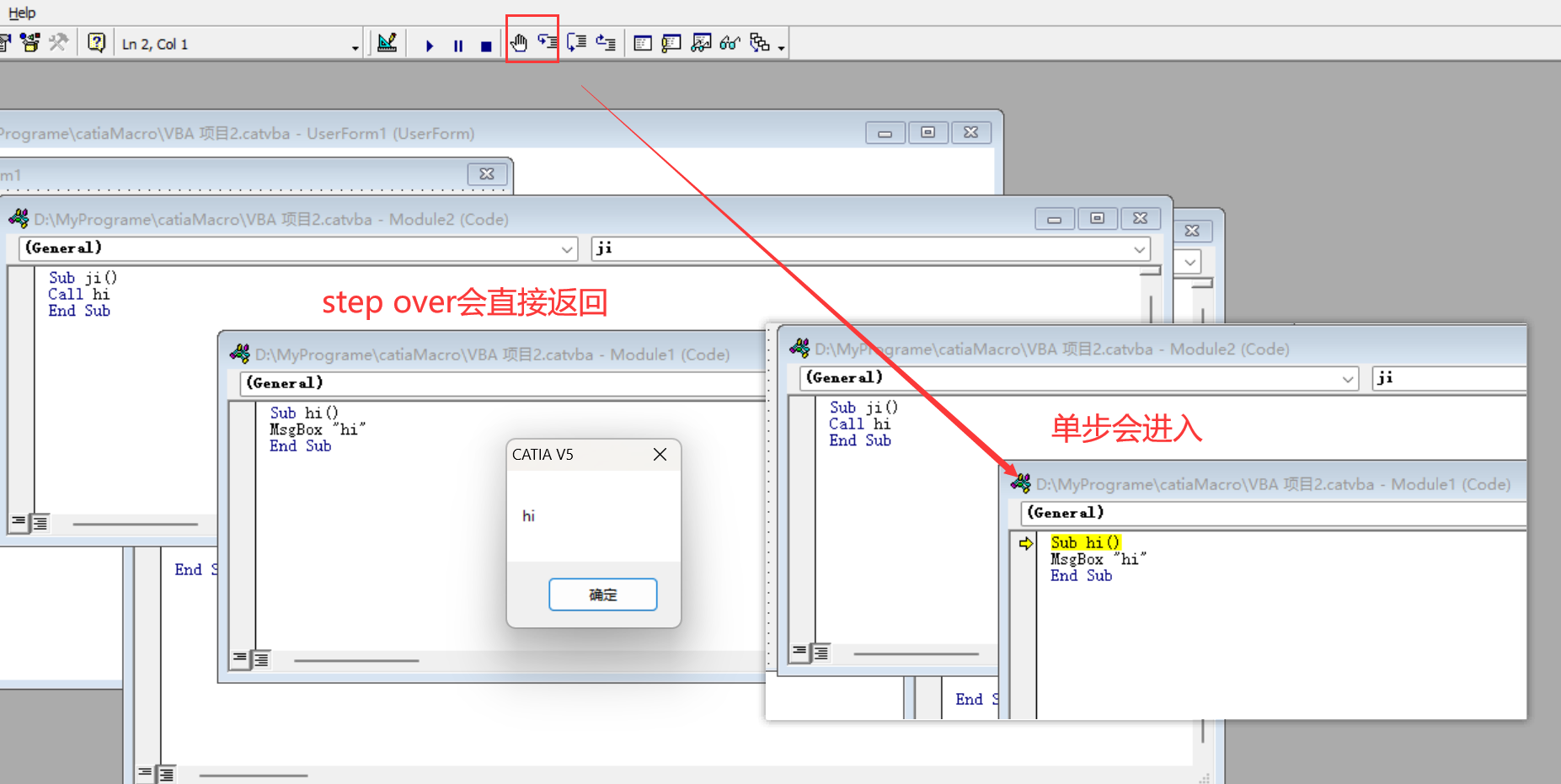Click VBA icon in Module1 title bar above highlighted code
This screenshot has width=1561, height=784.
click(1021, 483)
